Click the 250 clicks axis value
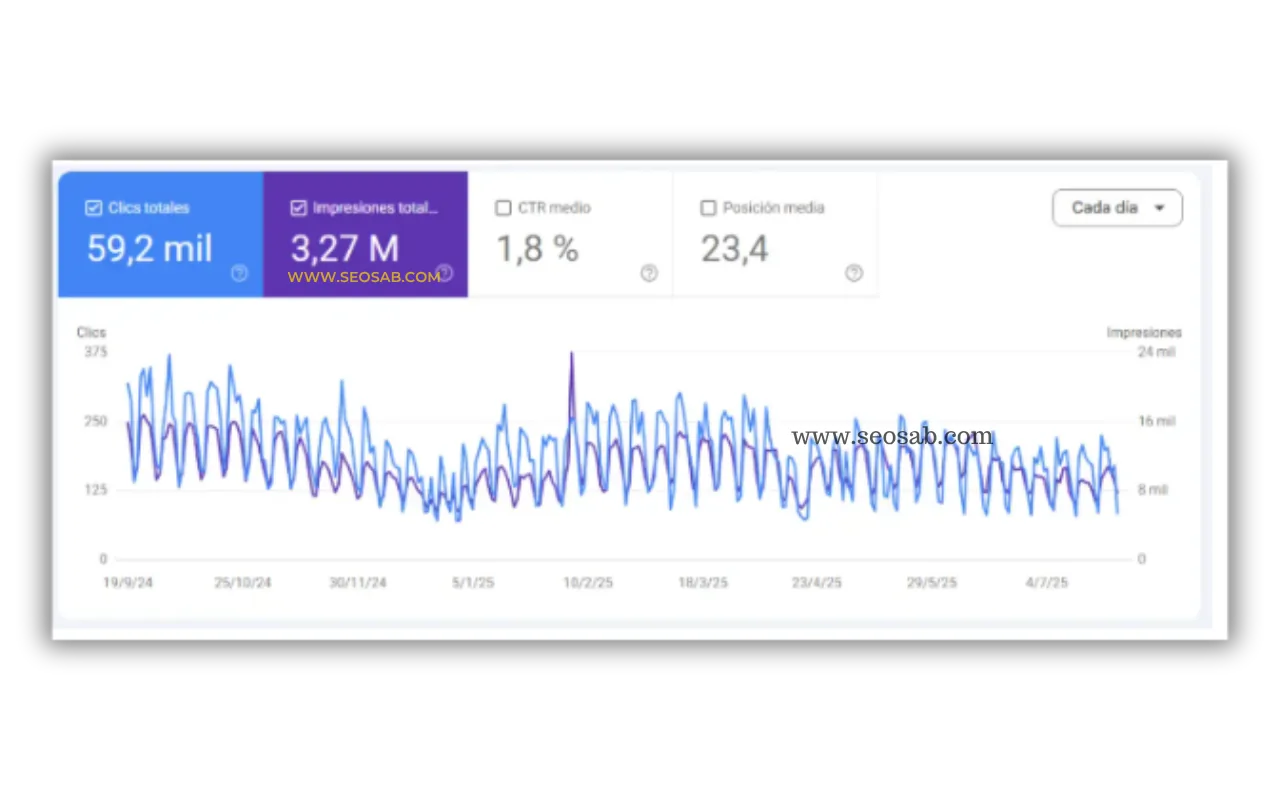Image resolution: width=1280 pixels, height=800 pixels. pyautogui.click(x=96, y=421)
